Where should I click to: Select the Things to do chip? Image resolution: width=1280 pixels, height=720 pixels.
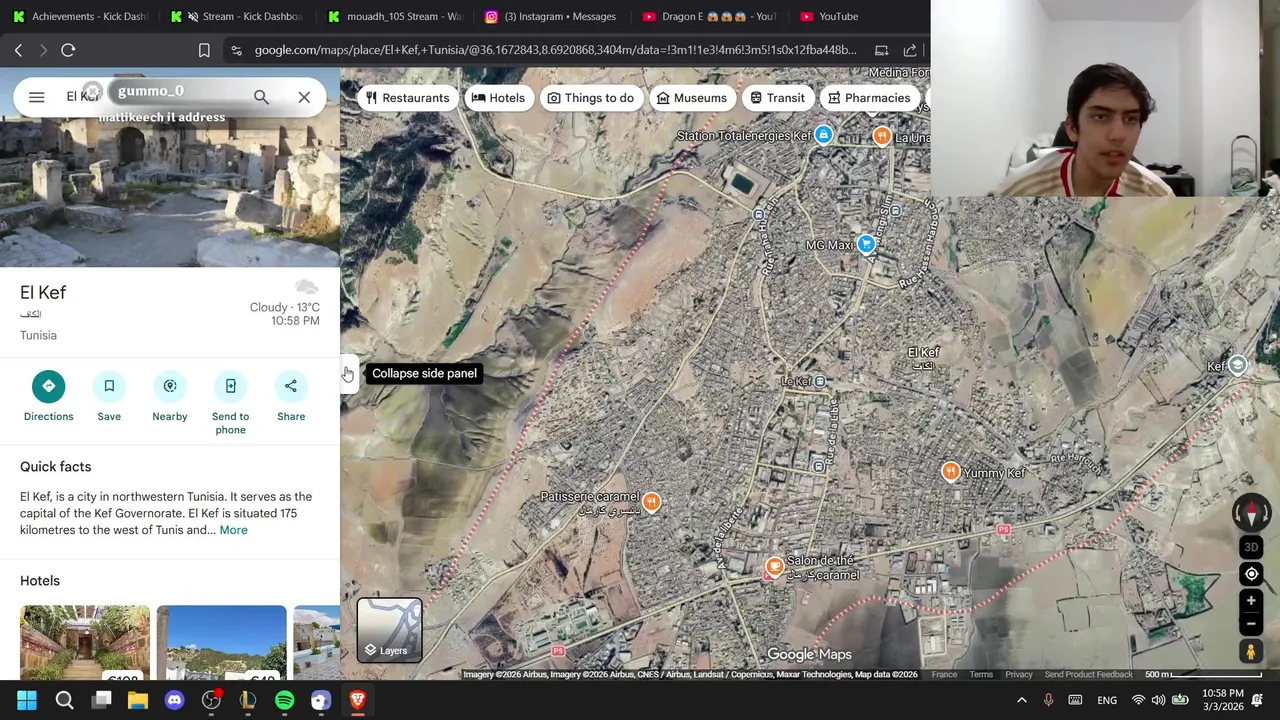coord(590,98)
